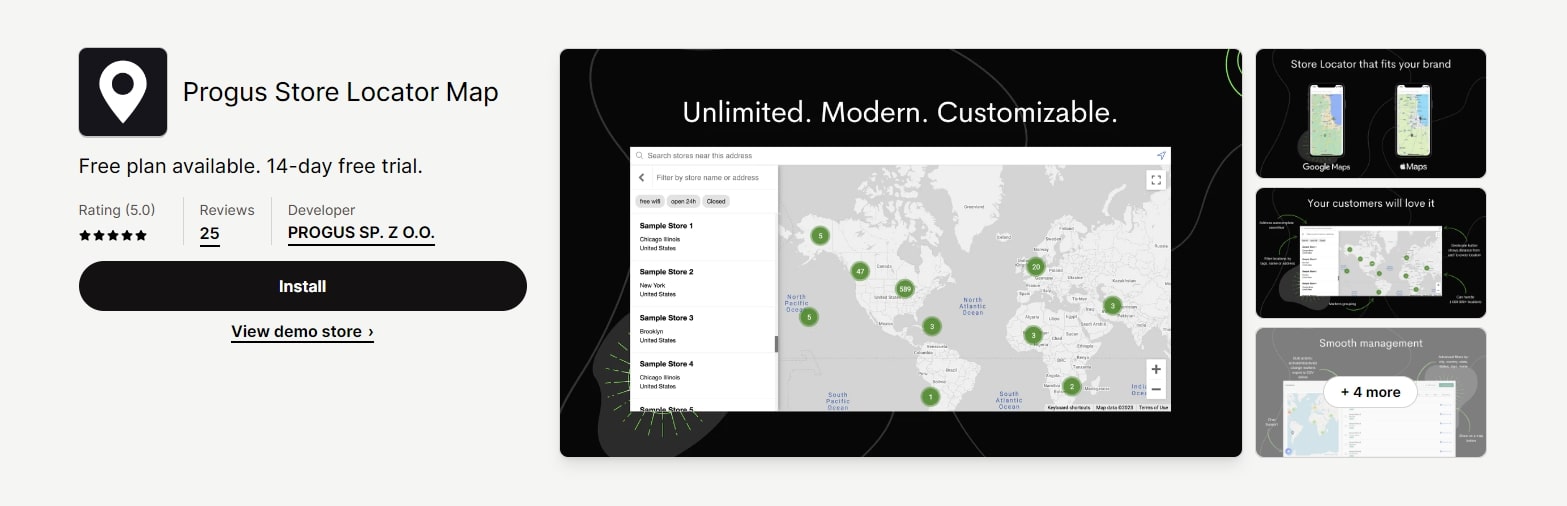Click the map zoom in plus button
1567x506 pixels.
click(x=1156, y=369)
